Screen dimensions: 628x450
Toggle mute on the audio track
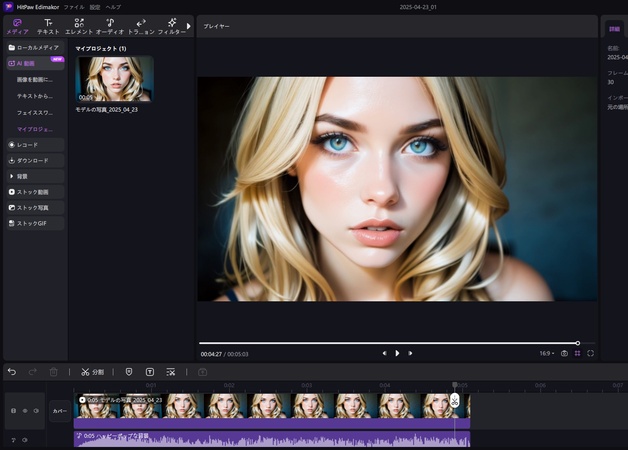[x=25, y=439]
